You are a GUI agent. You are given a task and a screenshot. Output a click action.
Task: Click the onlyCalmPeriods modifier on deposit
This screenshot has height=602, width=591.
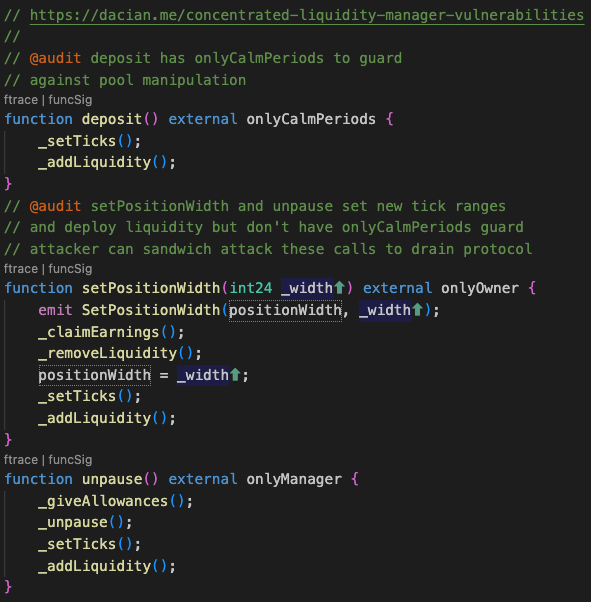click(311, 119)
